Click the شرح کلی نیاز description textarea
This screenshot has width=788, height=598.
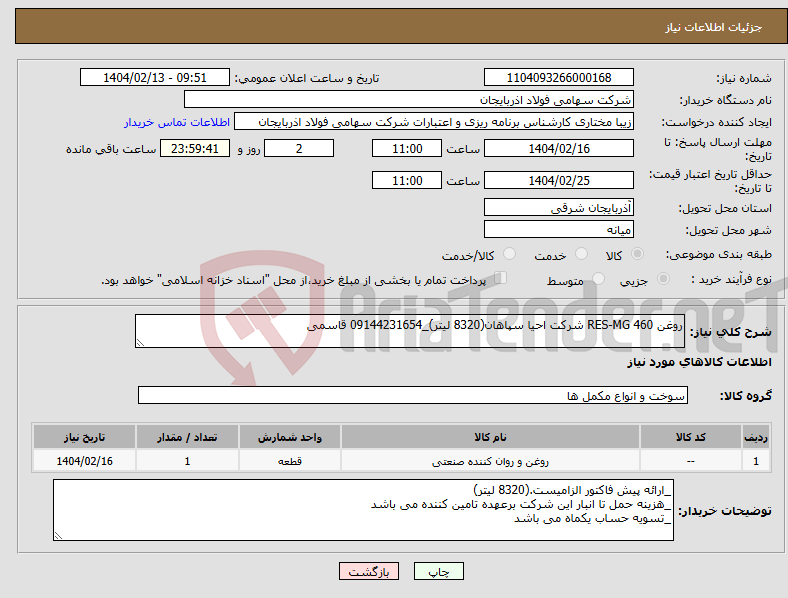tap(410, 331)
